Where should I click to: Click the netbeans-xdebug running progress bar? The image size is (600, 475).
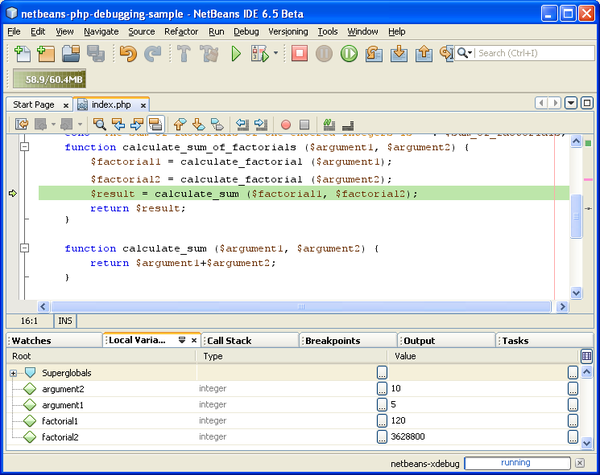coord(515,464)
